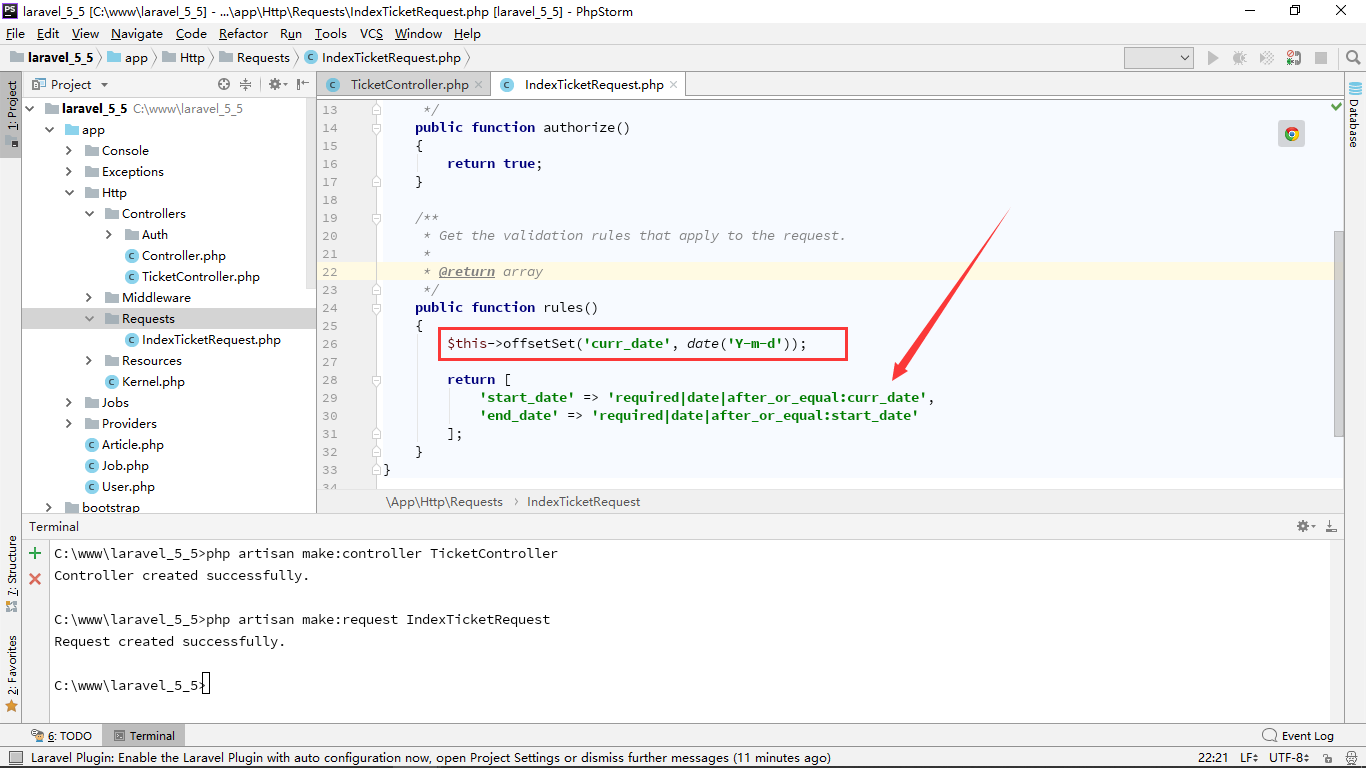
Task: Click the editor vertical scrollbar
Action: (x=1338, y=333)
